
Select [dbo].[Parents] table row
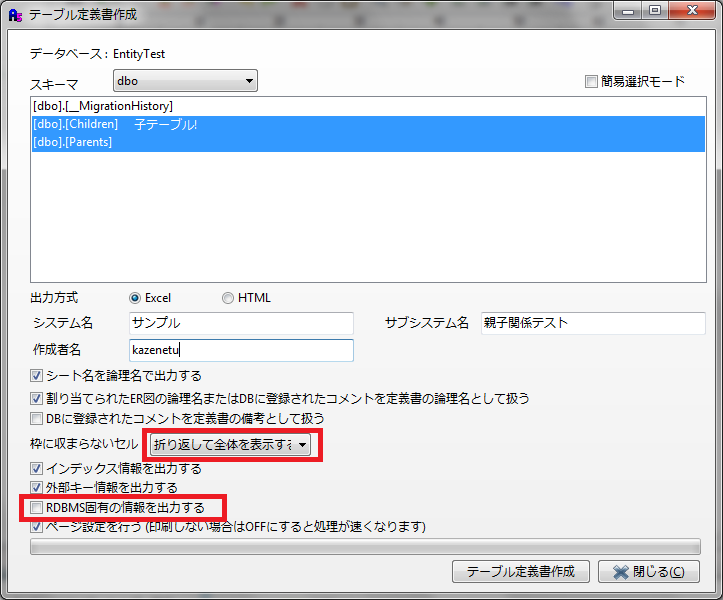368,142
